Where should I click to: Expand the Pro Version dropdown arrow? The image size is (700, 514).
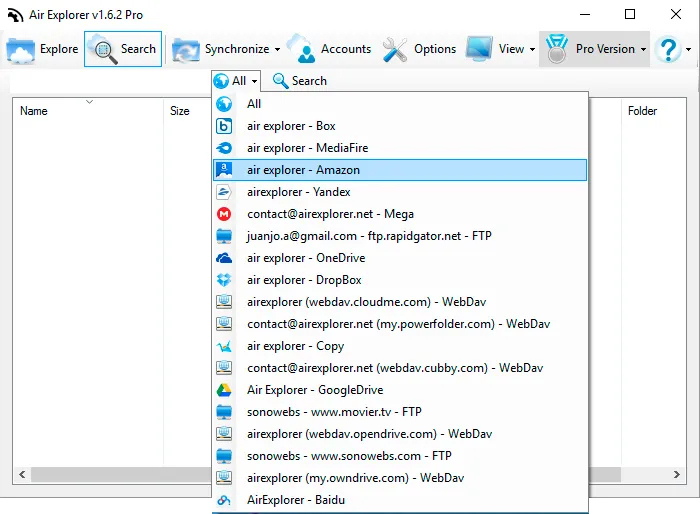click(x=643, y=49)
